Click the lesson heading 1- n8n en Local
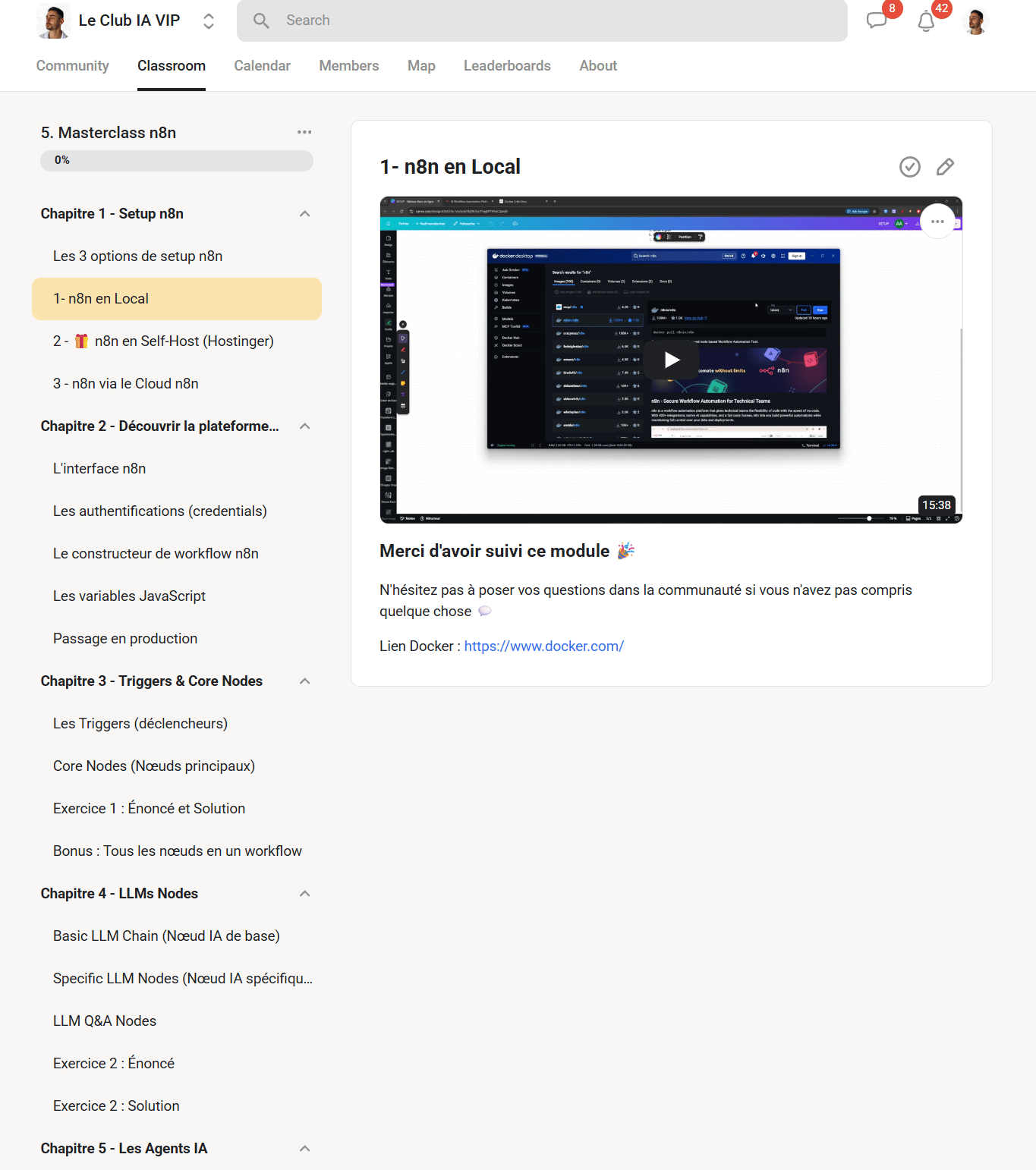Viewport: 1036px width, 1170px height. click(x=450, y=167)
